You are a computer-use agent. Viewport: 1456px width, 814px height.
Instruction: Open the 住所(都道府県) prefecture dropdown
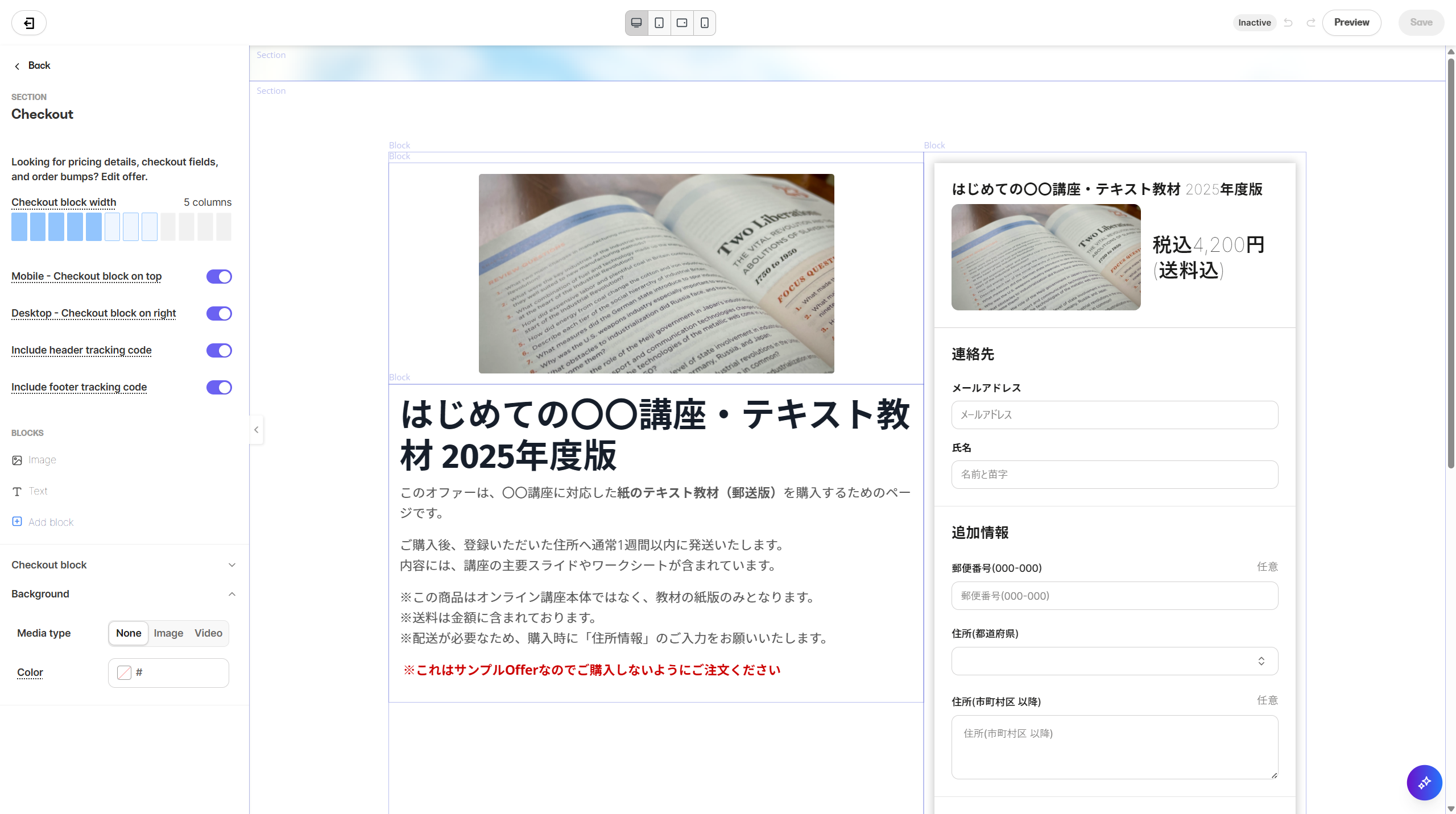[x=1114, y=661]
